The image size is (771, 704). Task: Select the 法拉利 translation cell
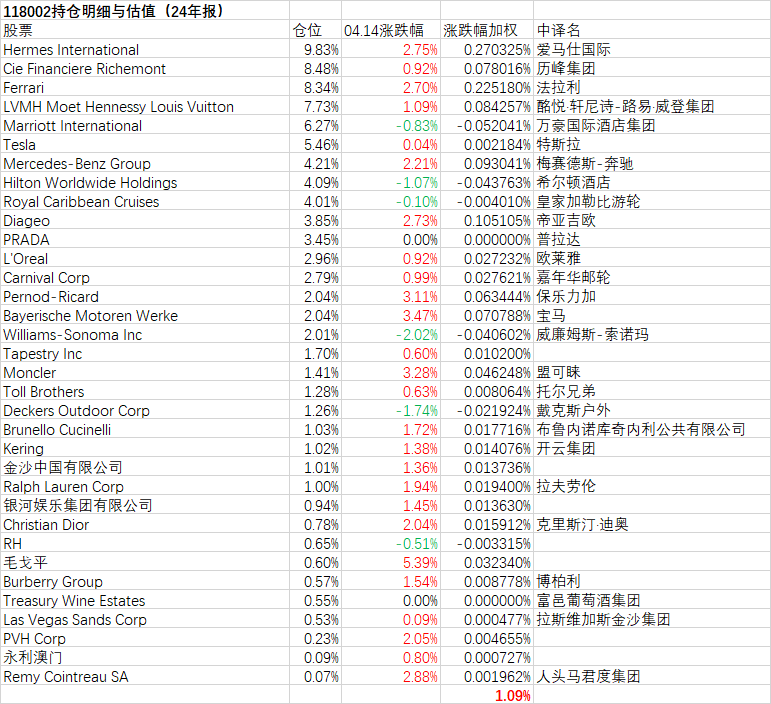tap(652, 88)
